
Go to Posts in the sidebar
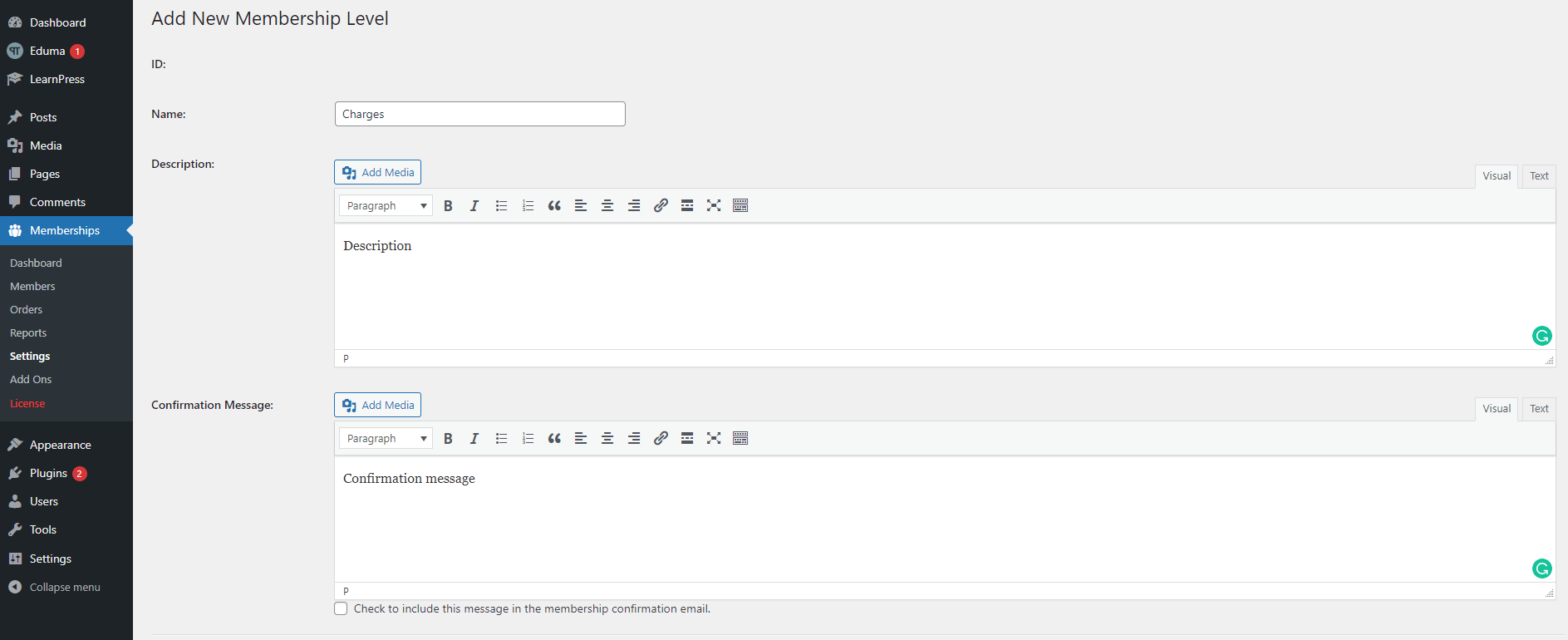pyautogui.click(x=66, y=117)
